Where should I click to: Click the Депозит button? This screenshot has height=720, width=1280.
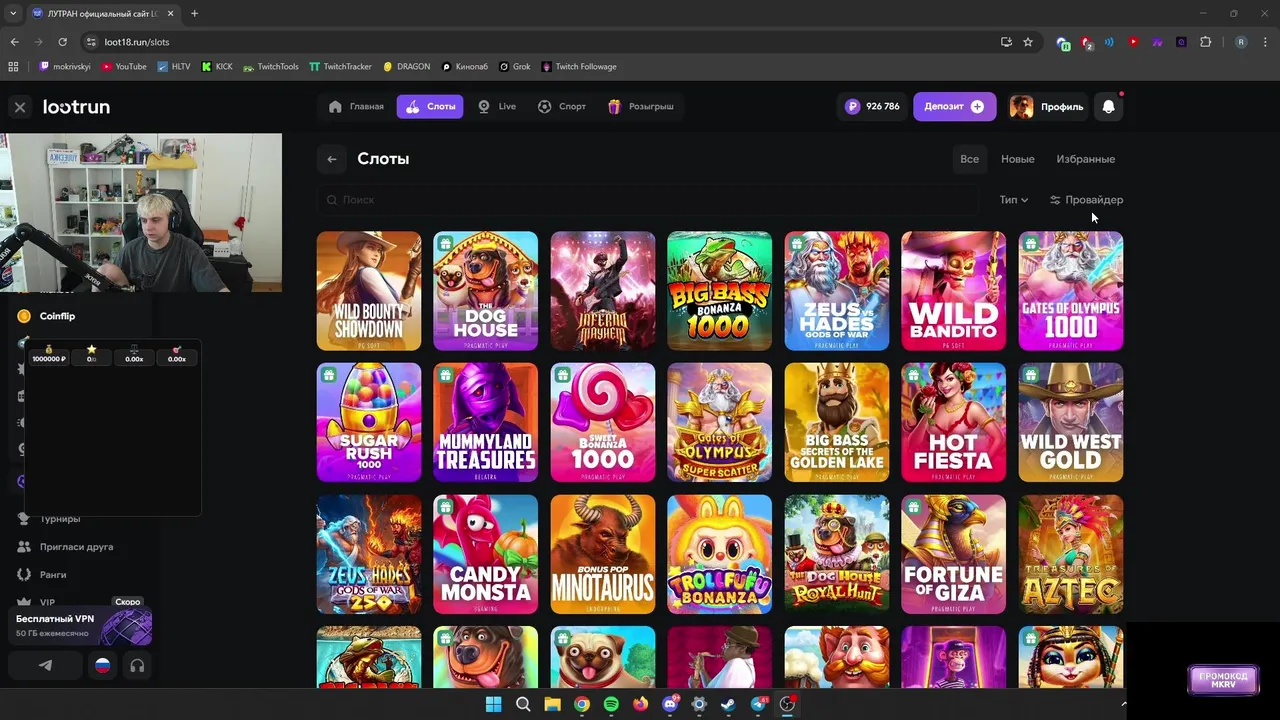954,106
